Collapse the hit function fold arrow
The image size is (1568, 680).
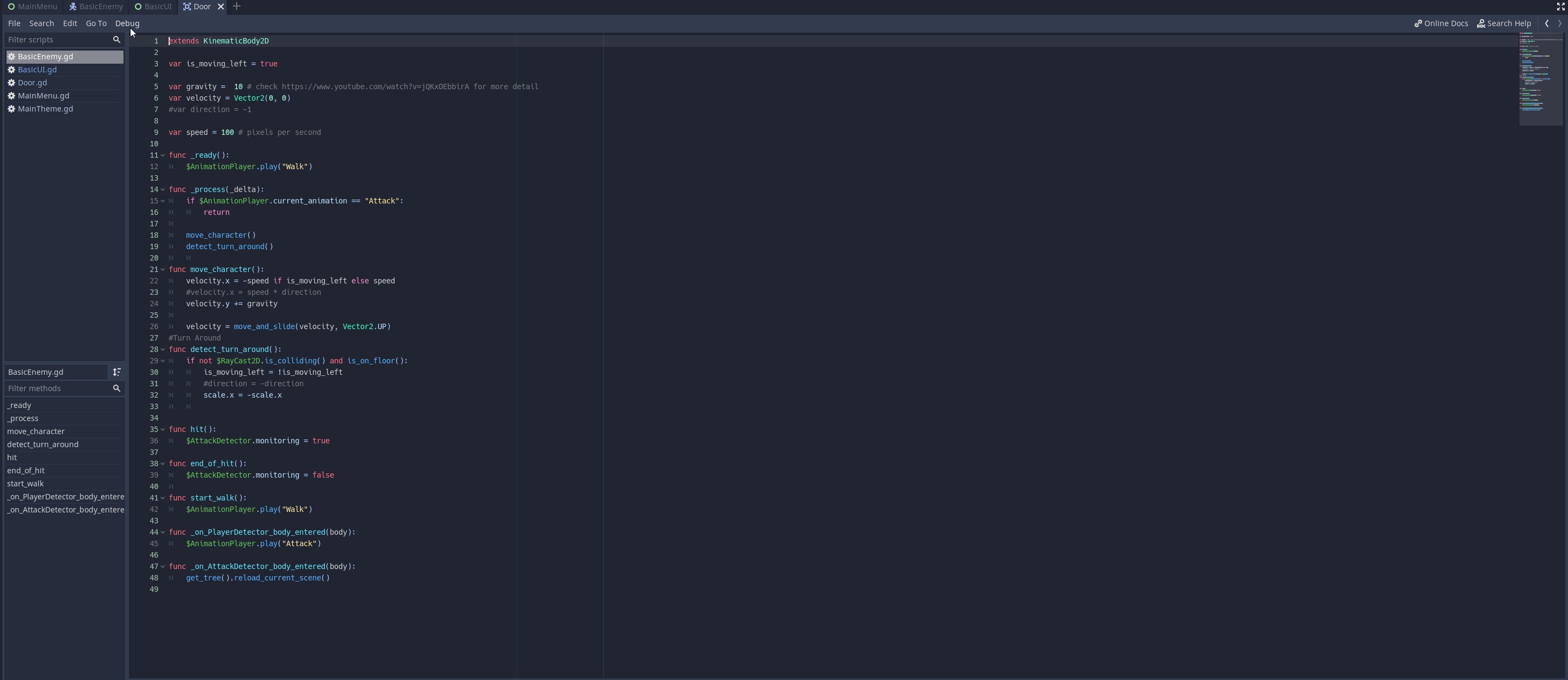tap(162, 429)
